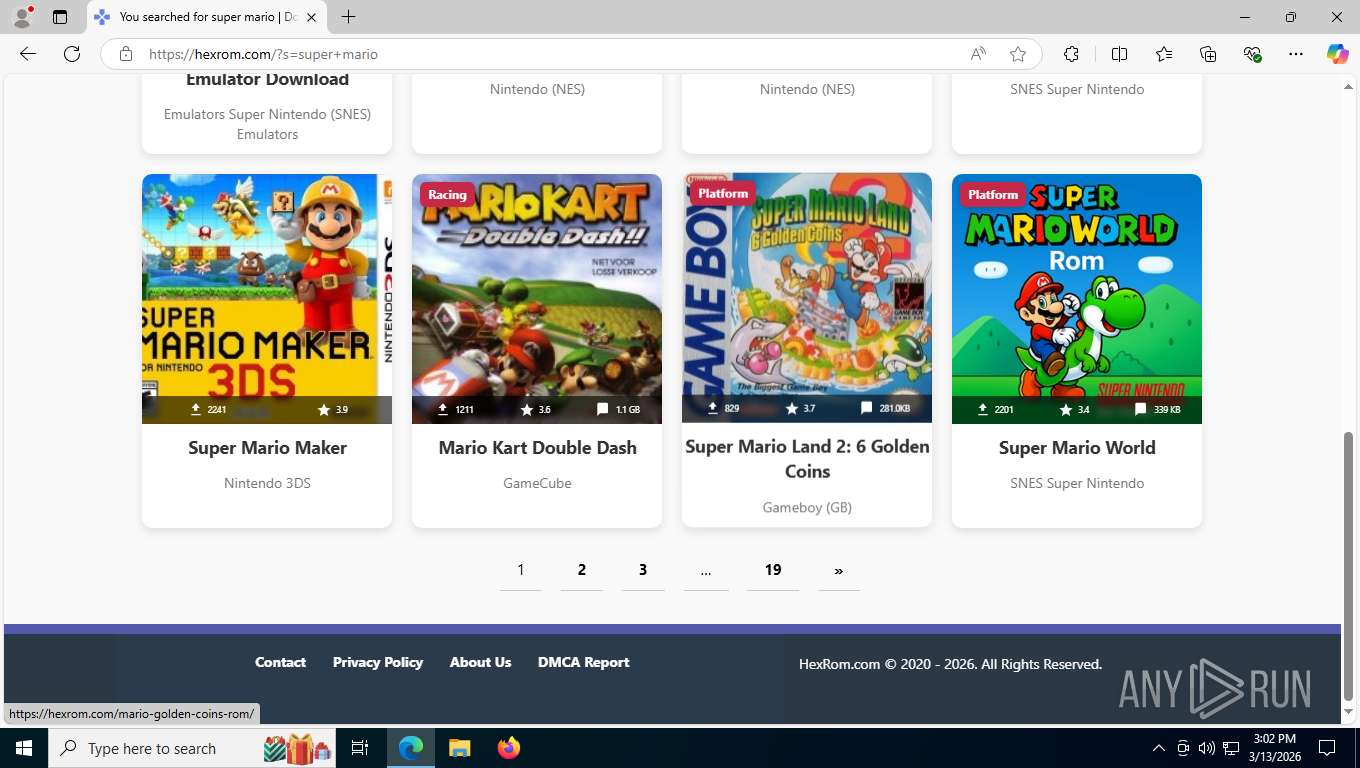Click the Mario Kart Double Dash title

[537, 448]
